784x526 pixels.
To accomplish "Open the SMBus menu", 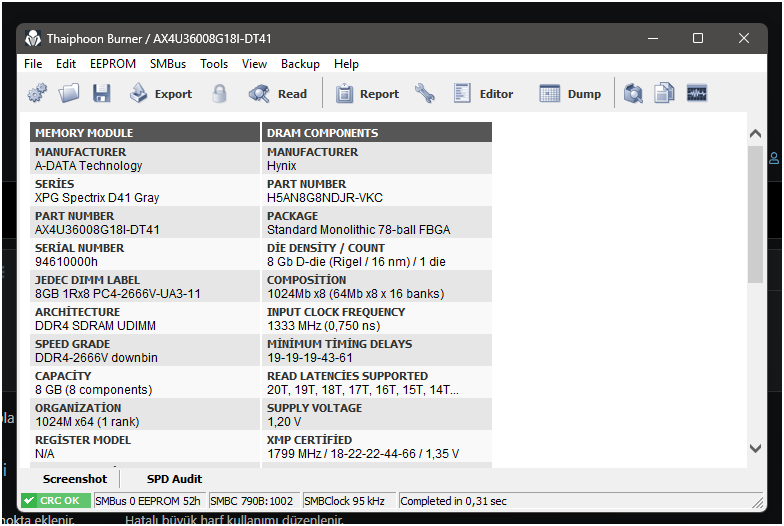I will click(x=168, y=64).
